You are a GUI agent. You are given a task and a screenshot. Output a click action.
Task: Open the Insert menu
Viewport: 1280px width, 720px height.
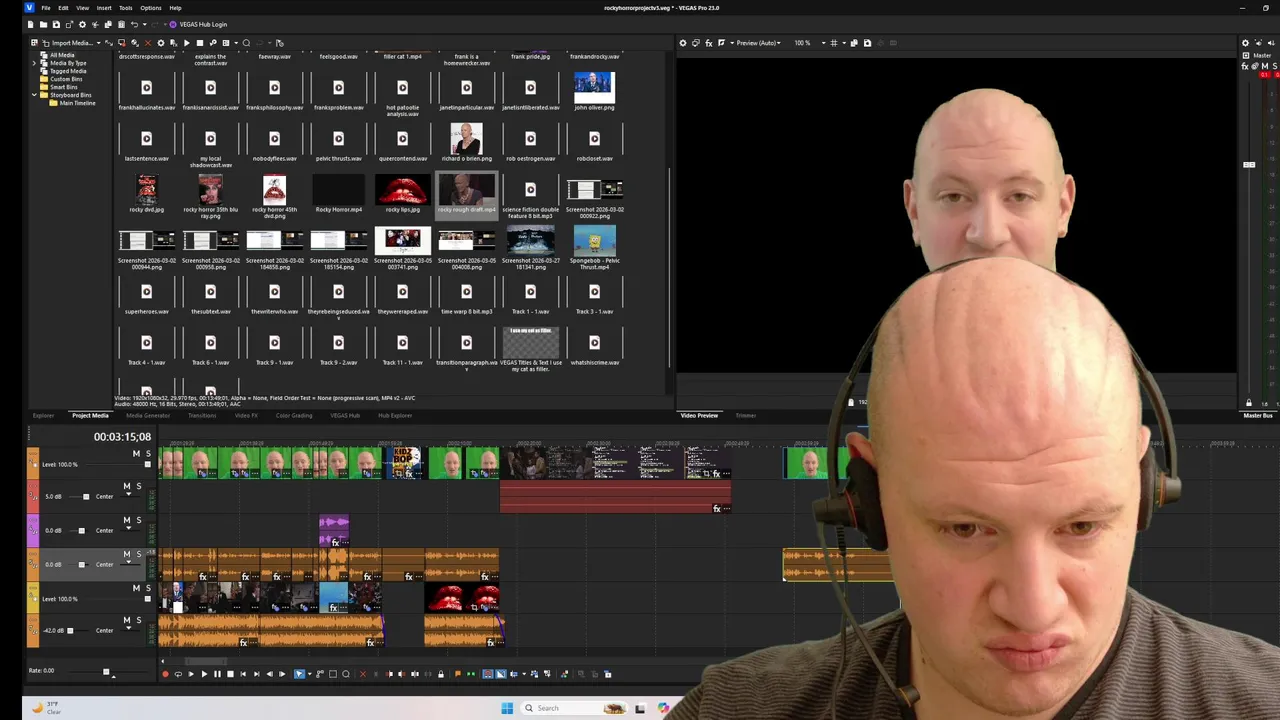click(x=104, y=8)
